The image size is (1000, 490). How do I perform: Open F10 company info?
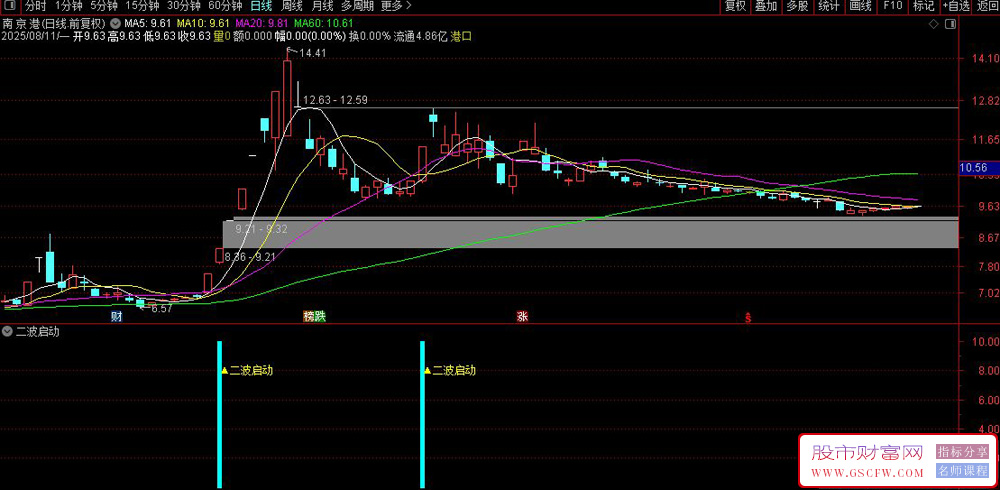pyautogui.click(x=892, y=6)
